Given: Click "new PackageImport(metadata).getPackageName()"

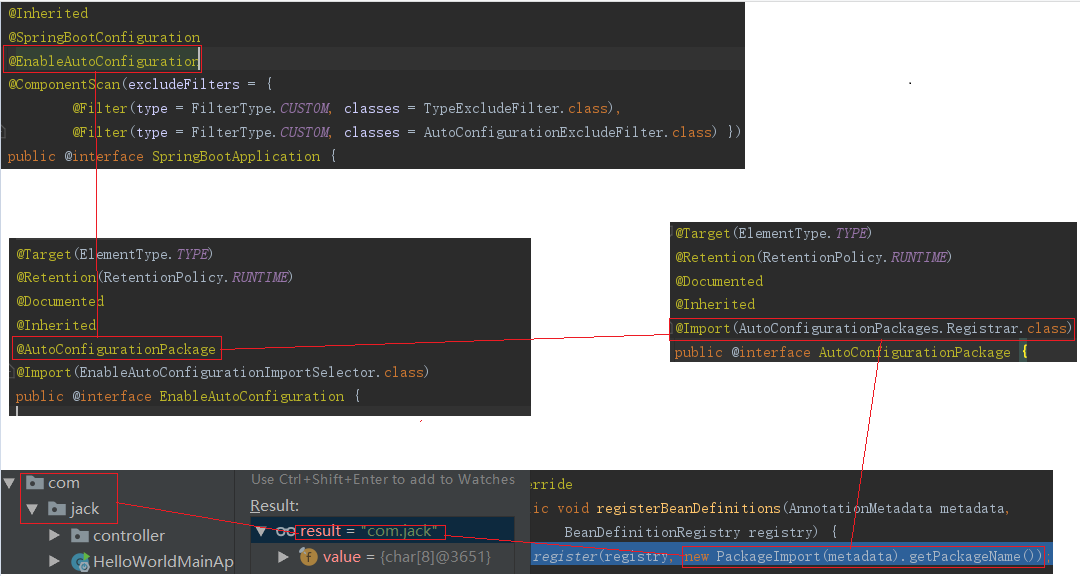Looking at the screenshot, I should 863,557.
